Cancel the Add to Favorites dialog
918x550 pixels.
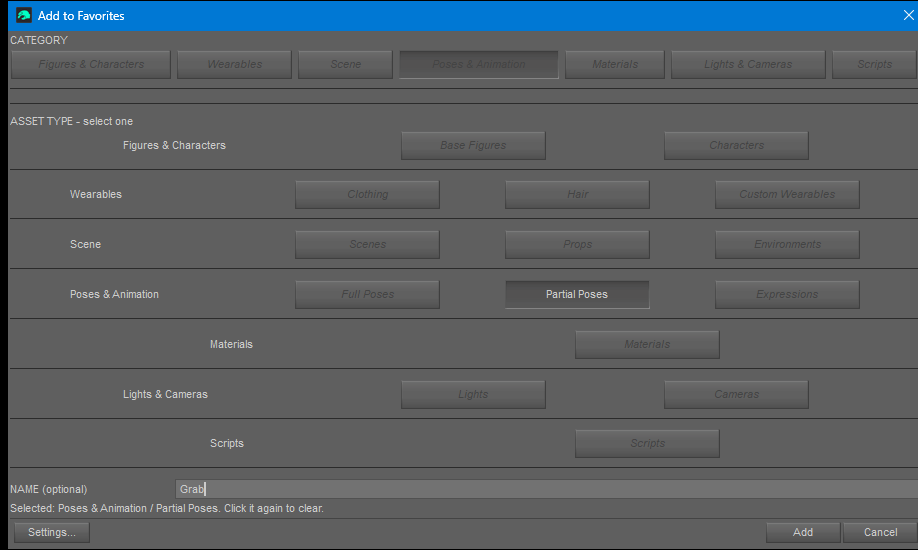(880, 532)
